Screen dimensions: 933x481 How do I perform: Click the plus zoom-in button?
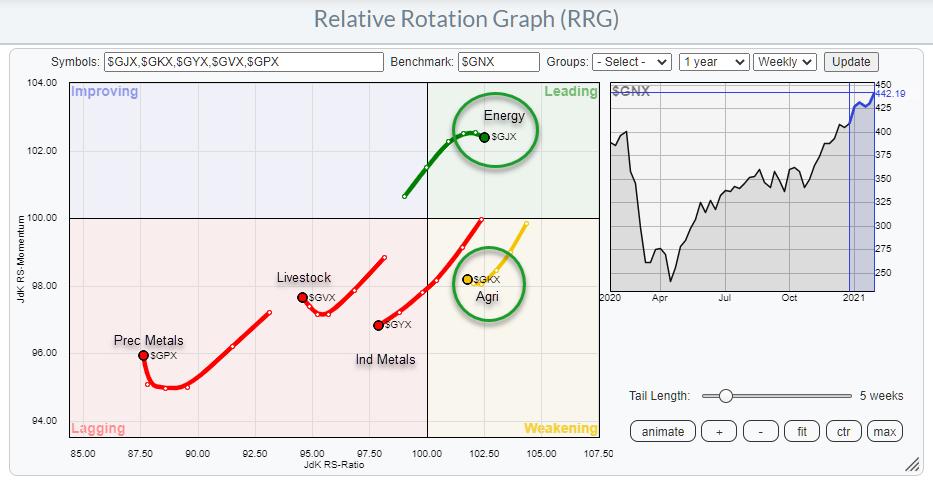click(x=717, y=431)
